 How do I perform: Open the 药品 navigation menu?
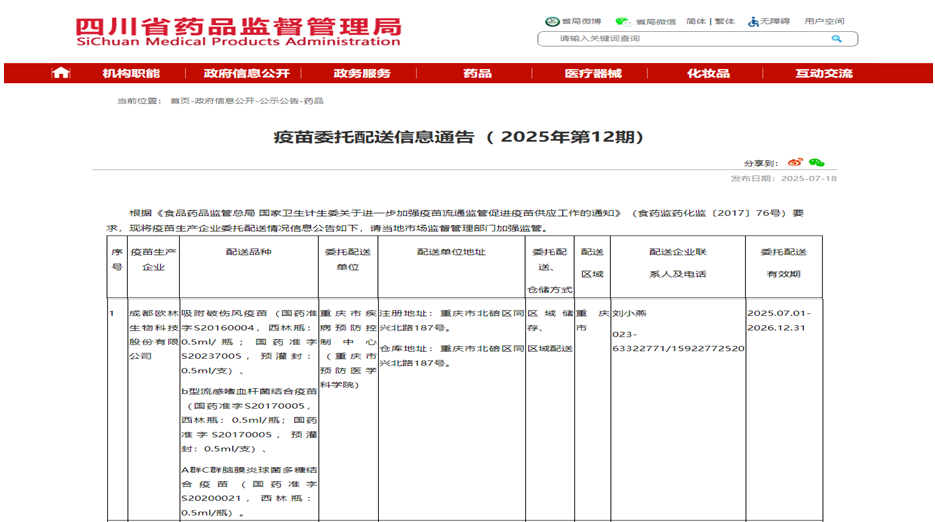477,73
